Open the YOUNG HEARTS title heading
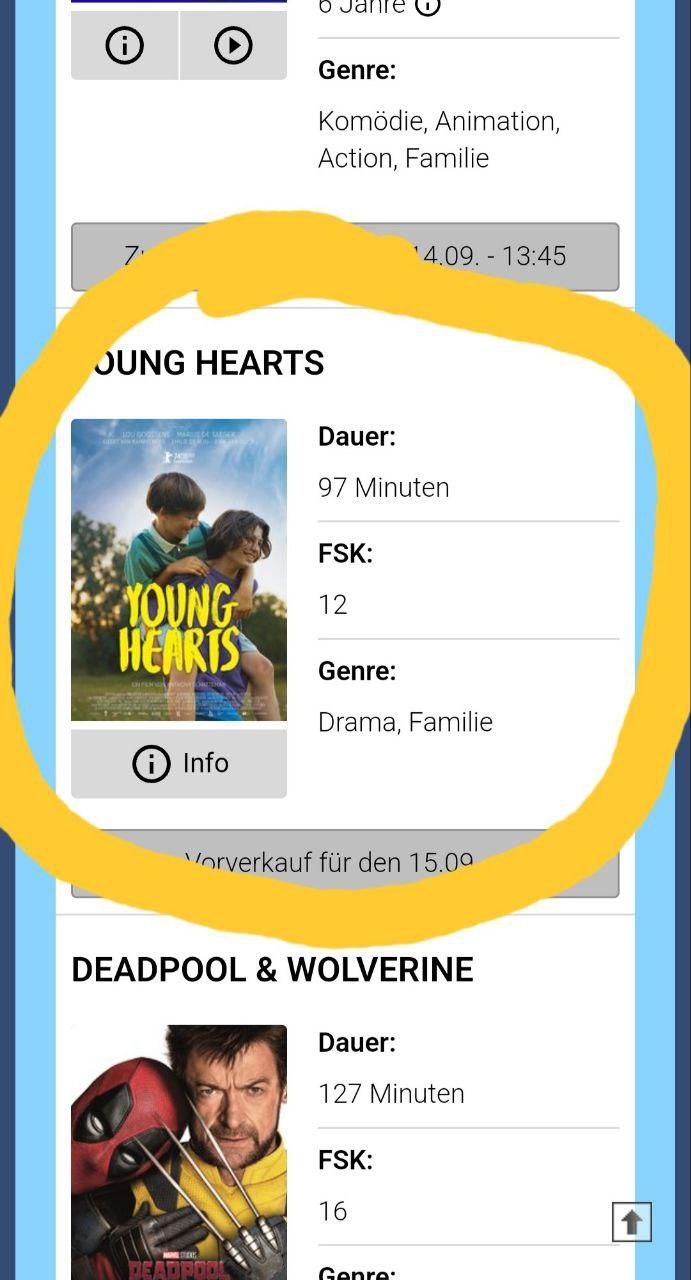The image size is (691, 1280). click(x=198, y=363)
